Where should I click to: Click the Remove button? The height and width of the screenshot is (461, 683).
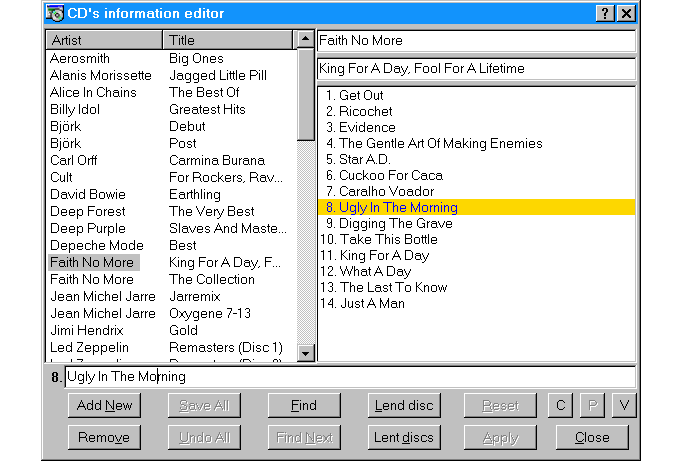coord(105,437)
